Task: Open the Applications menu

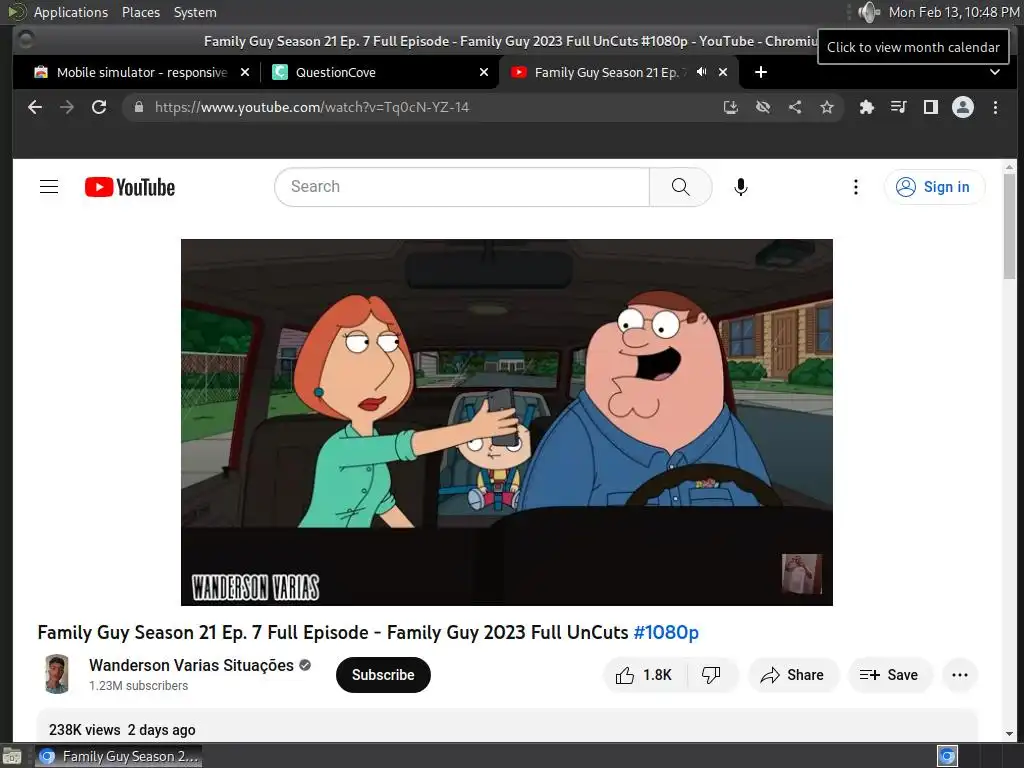Action: (71, 12)
